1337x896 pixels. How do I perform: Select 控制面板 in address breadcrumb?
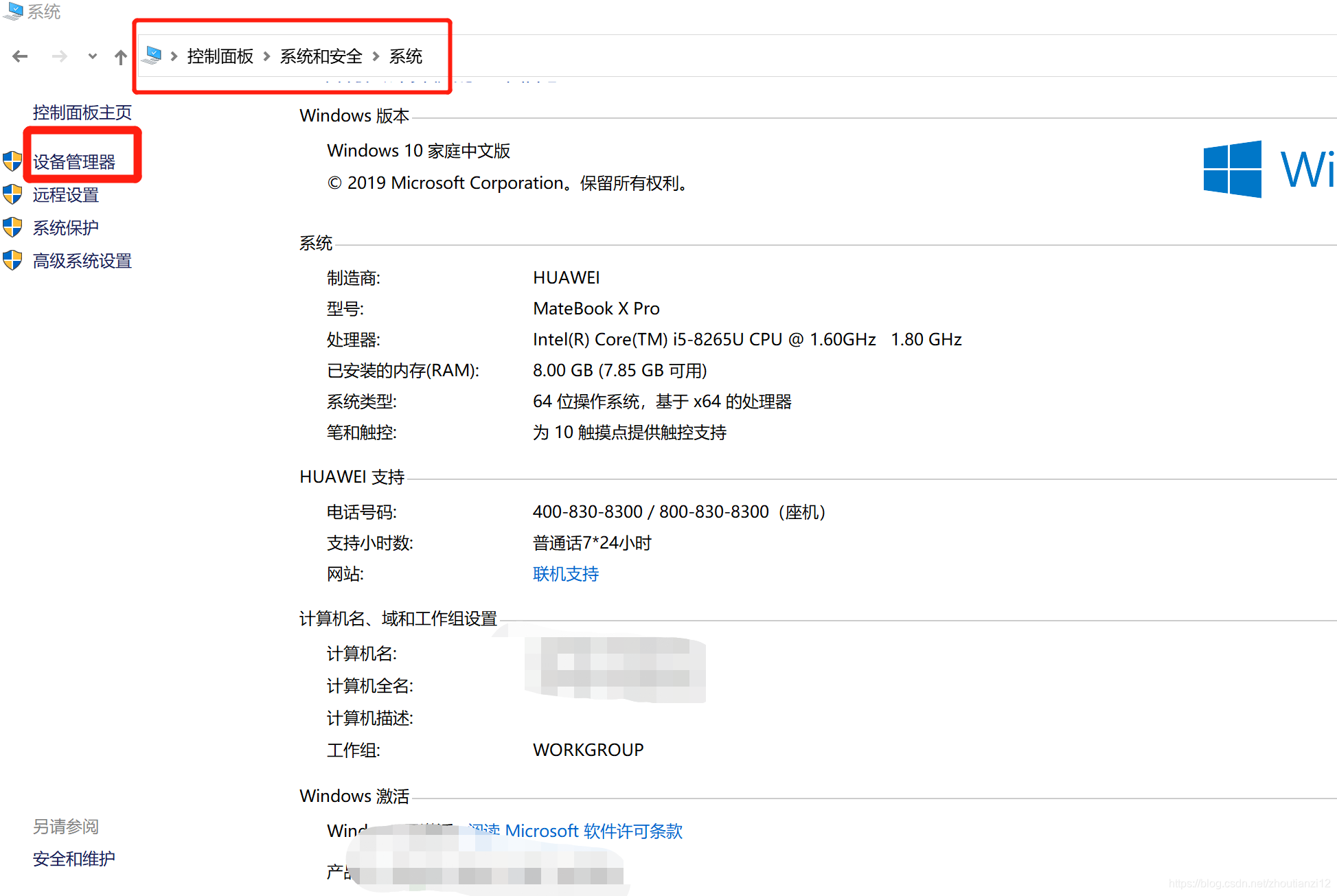click(220, 56)
